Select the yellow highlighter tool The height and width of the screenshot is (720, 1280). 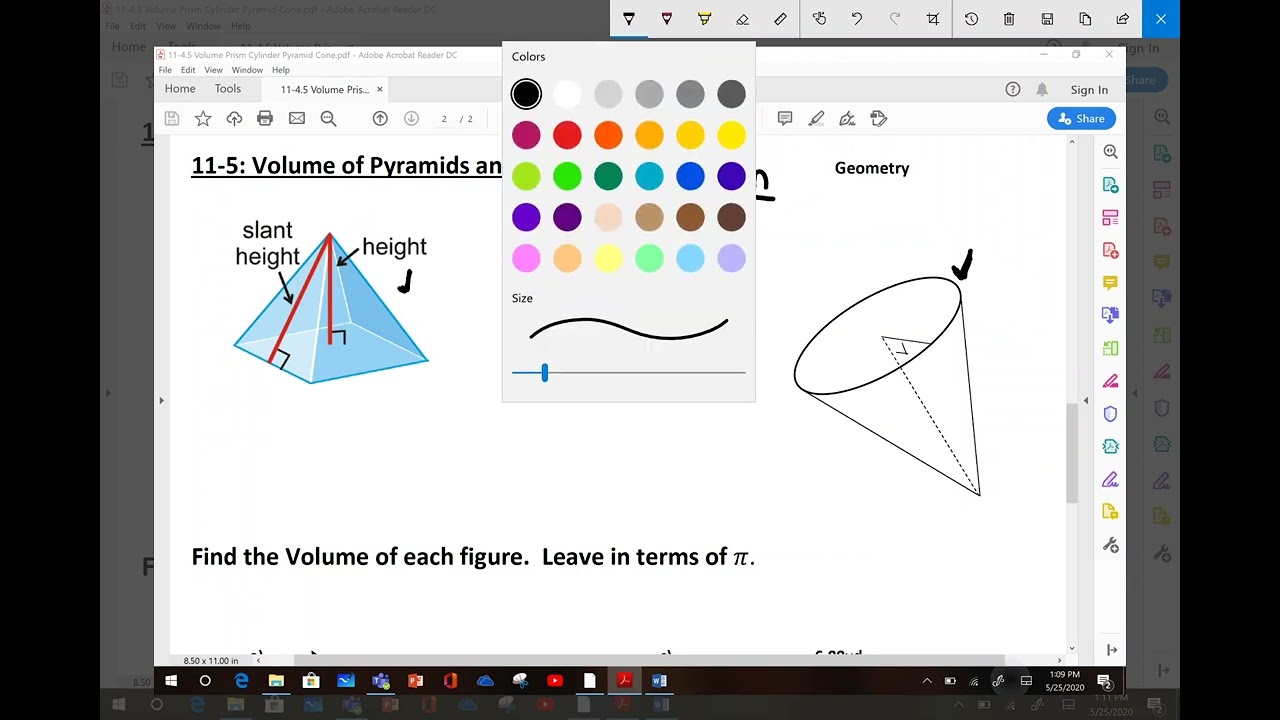click(x=705, y=19)
